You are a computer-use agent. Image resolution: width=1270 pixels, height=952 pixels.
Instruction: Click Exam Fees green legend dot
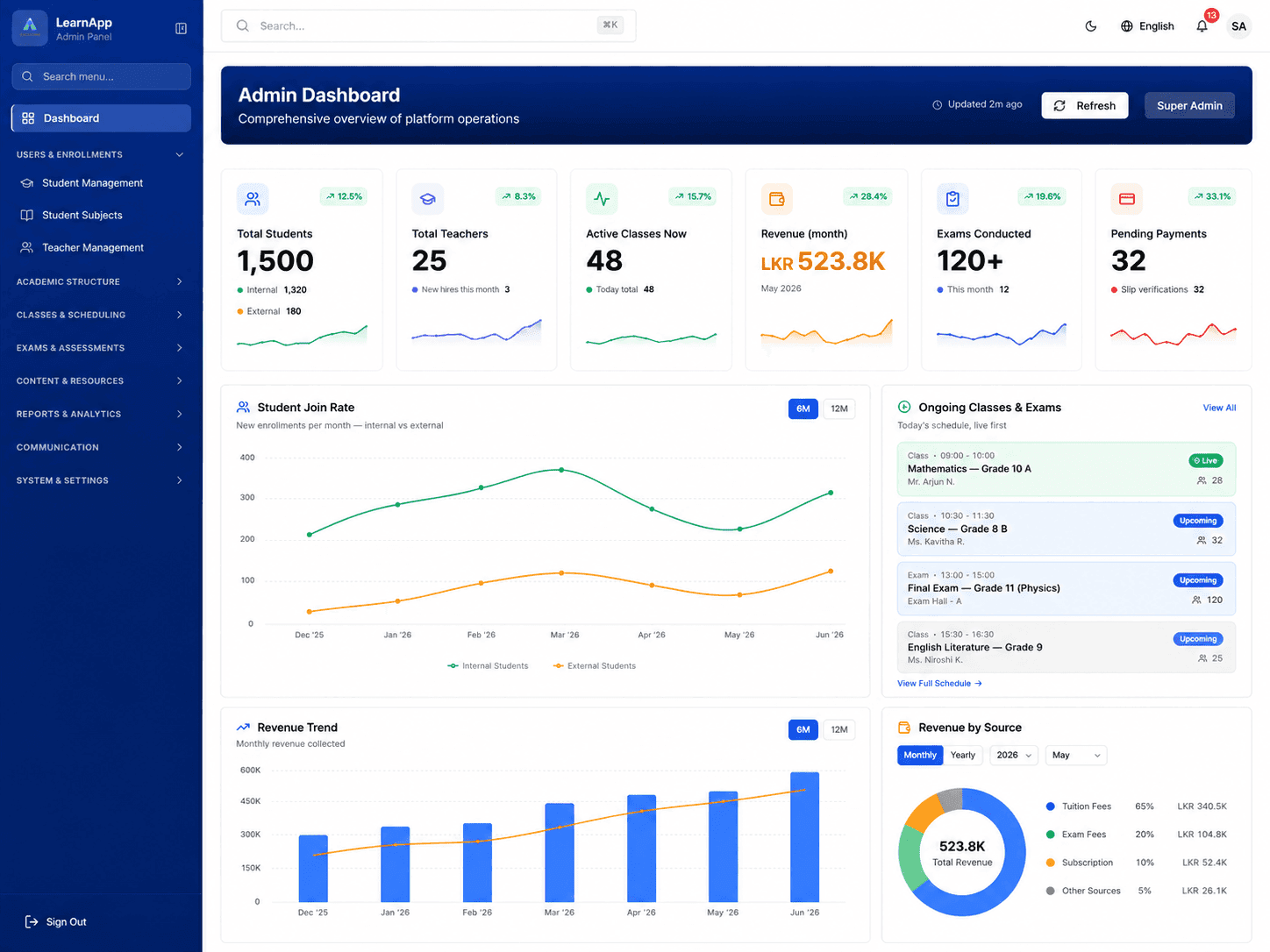1051,835
